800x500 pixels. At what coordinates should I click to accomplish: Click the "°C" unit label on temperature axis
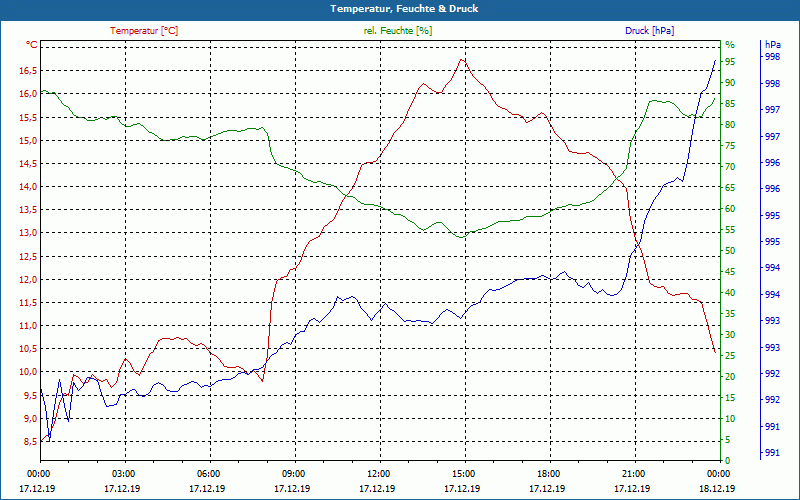click(x=32, y=45)
